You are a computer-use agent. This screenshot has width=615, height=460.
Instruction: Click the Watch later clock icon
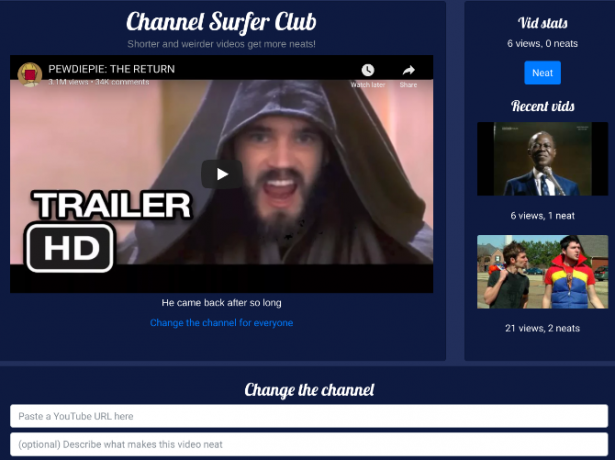click(368, 70)
